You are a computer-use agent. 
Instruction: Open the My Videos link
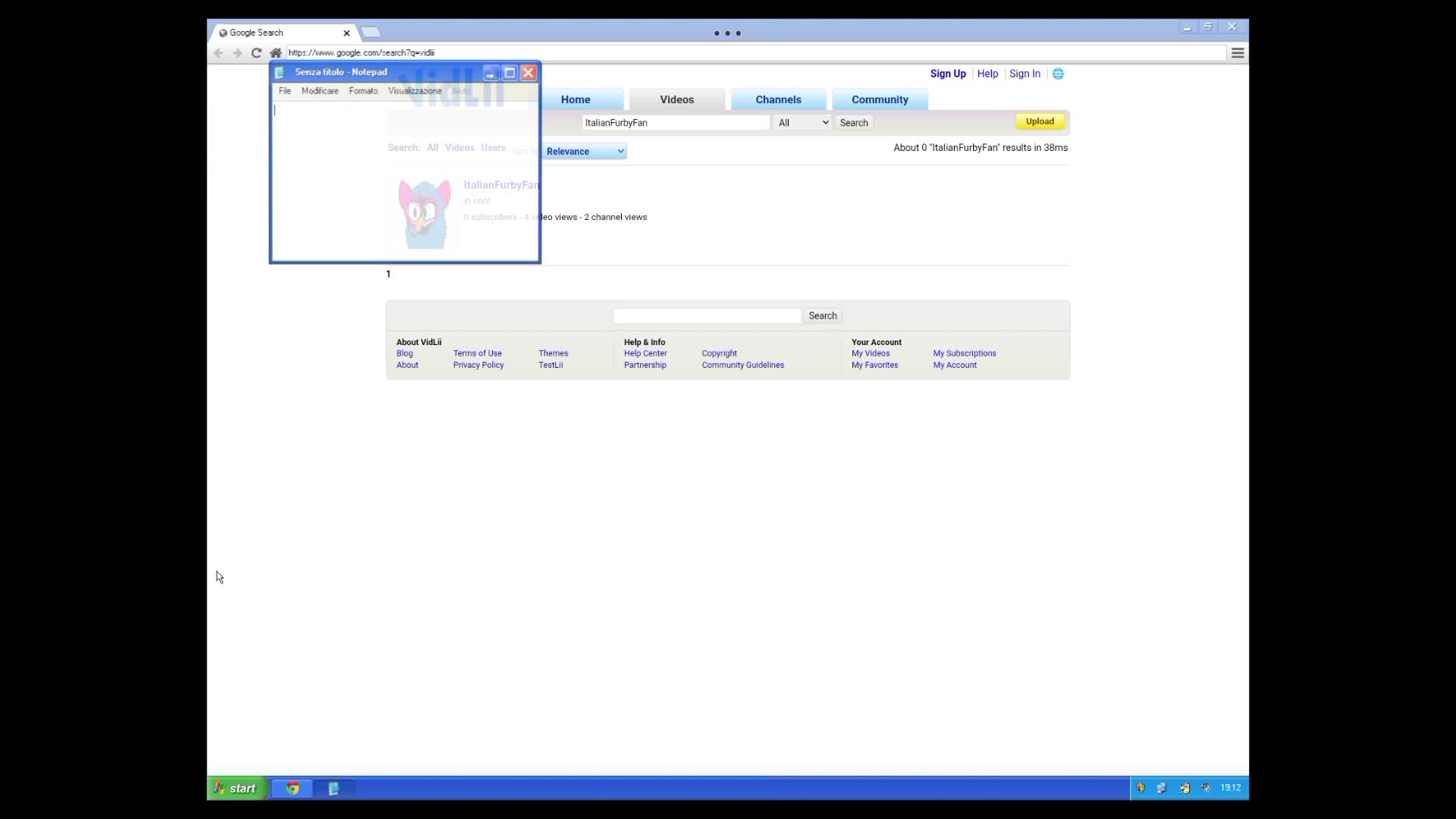pyautogui.click(x=871, y=353)
